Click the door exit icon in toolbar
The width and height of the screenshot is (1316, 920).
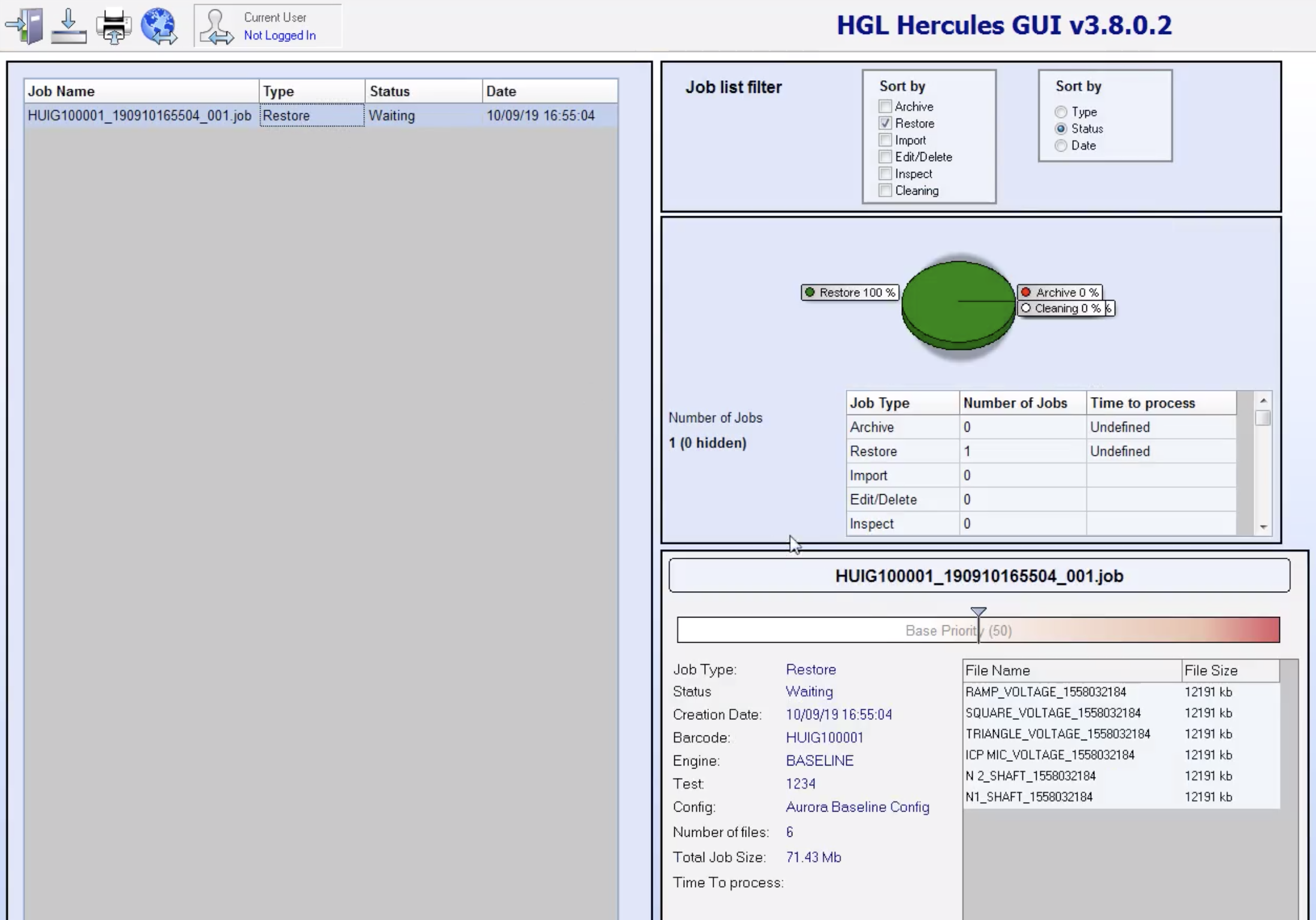pos(25,26)
